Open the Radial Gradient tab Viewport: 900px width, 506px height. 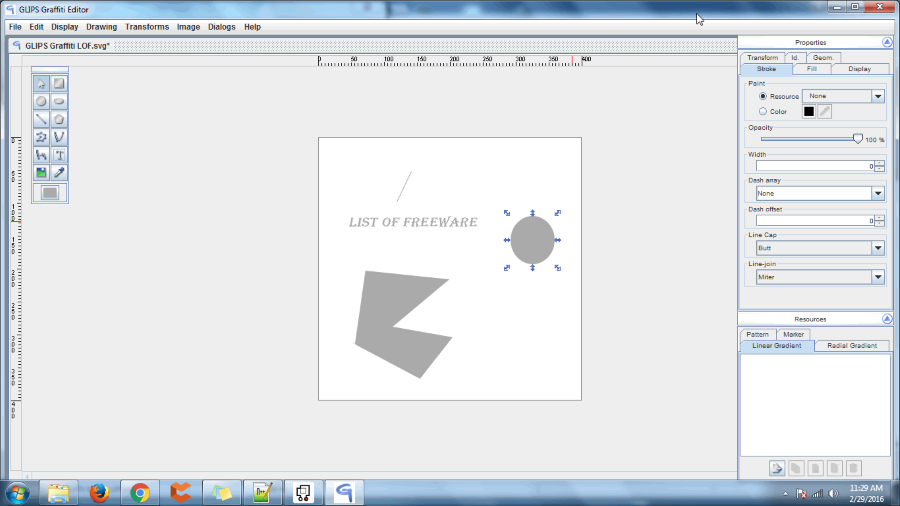(852, 346)
